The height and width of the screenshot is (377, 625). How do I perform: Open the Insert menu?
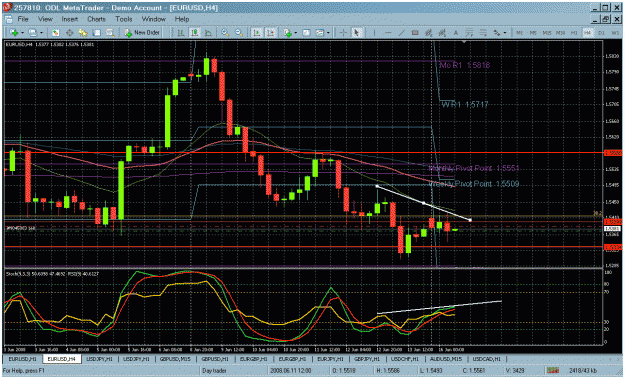69,19
